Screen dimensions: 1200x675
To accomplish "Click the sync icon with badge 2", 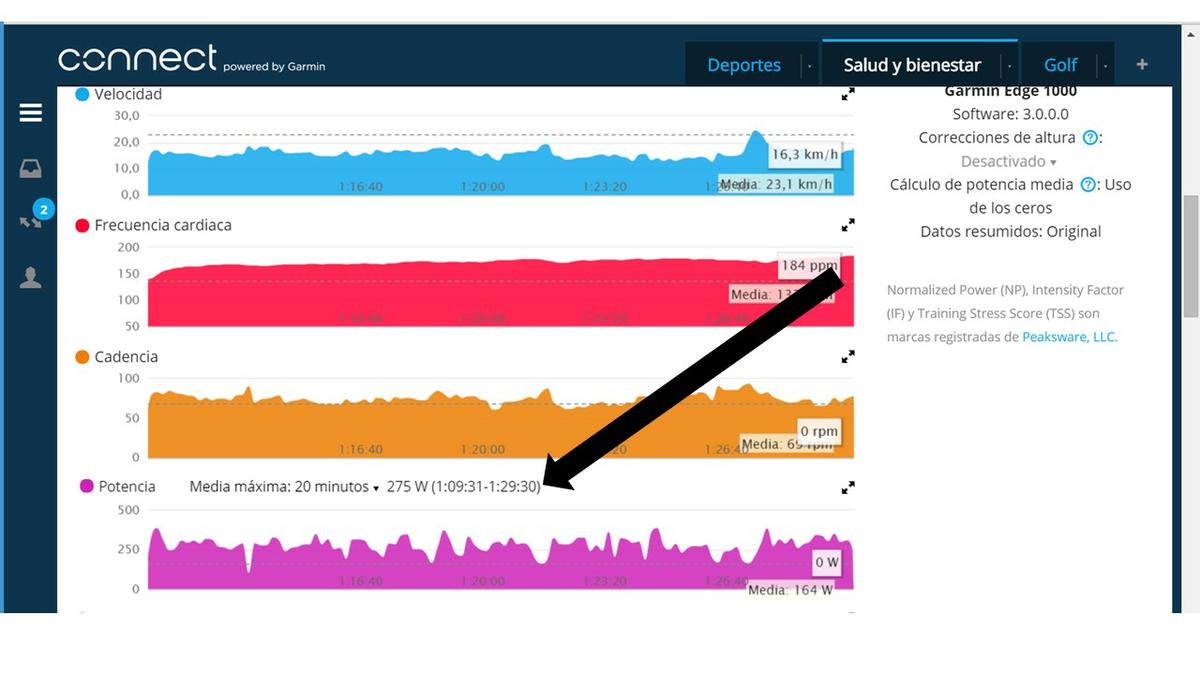I will coord(31,220).
